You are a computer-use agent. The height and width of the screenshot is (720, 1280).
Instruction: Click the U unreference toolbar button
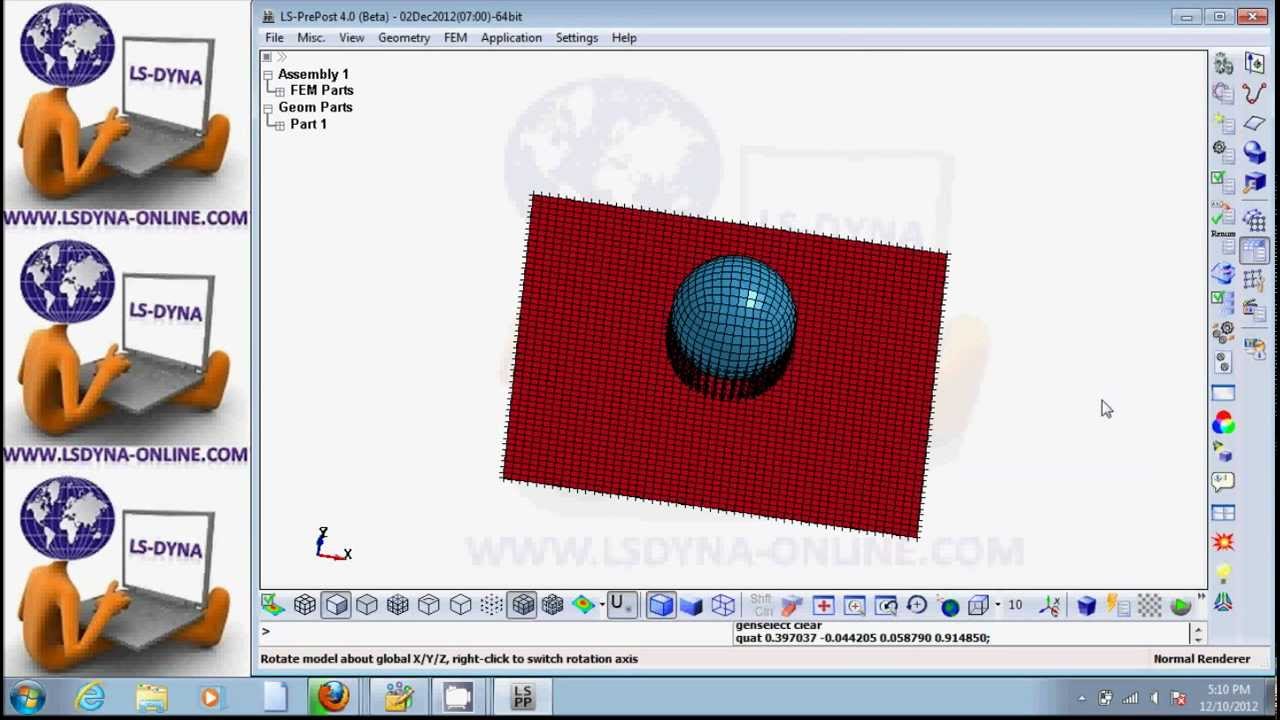620,605
